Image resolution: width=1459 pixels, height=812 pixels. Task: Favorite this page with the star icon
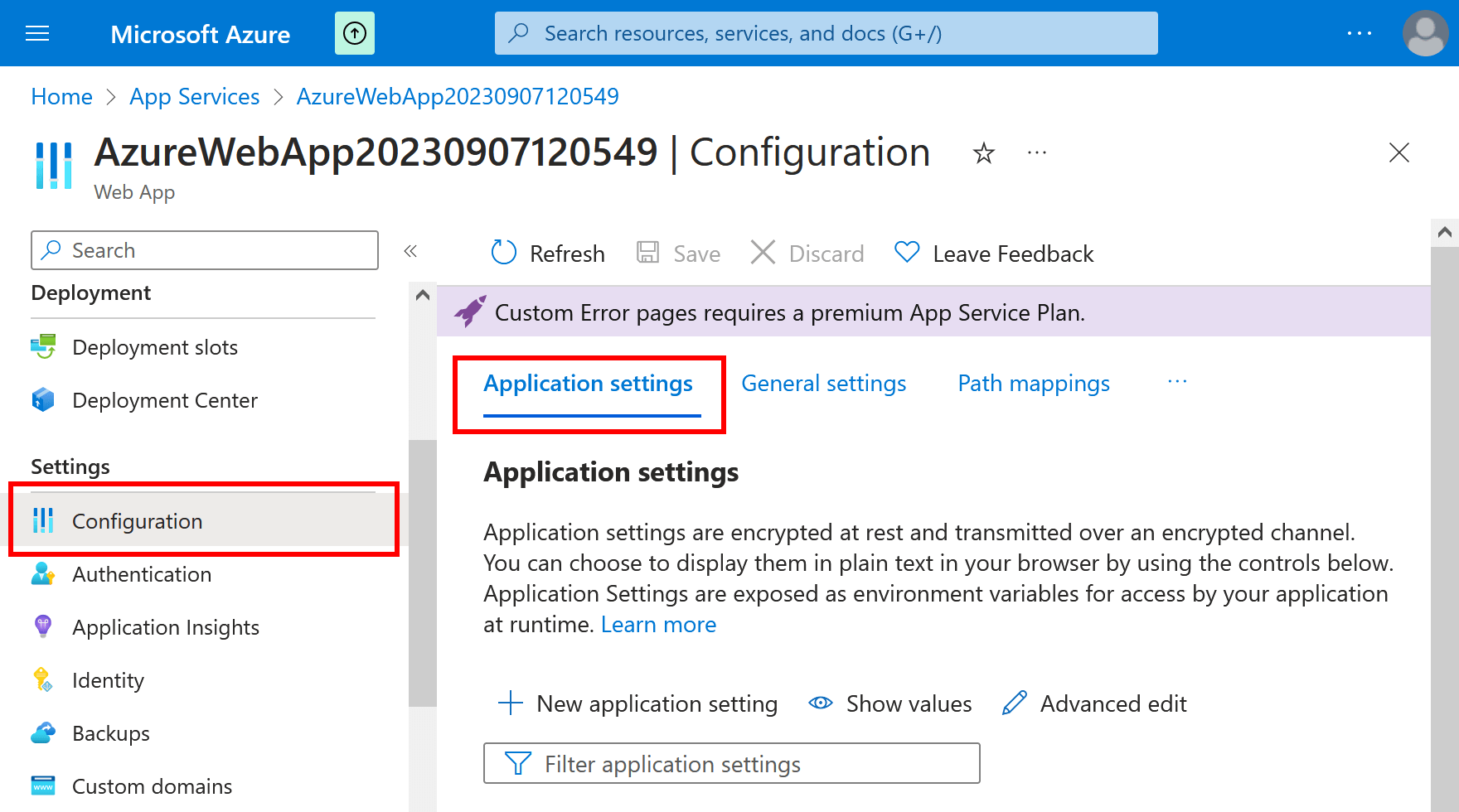[984, 152]
